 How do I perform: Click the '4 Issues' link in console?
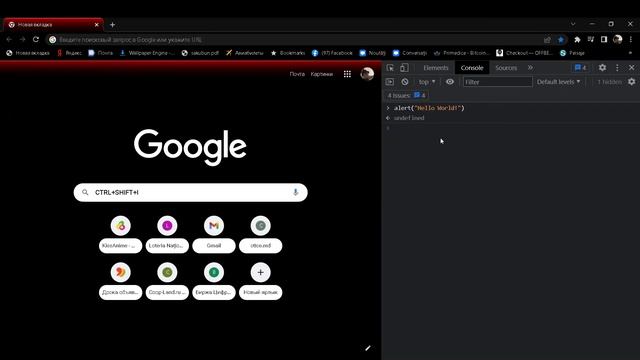(x=407, y=95)
